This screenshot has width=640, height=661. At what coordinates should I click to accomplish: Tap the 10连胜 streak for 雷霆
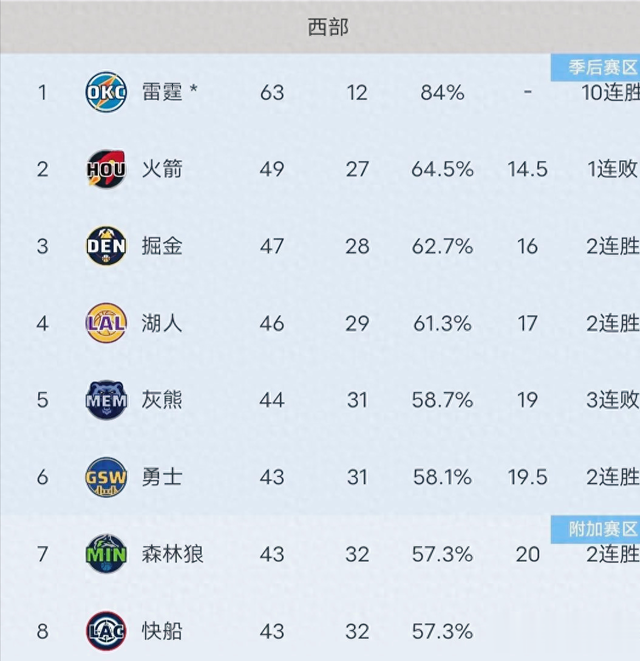(x=610, y=92)
